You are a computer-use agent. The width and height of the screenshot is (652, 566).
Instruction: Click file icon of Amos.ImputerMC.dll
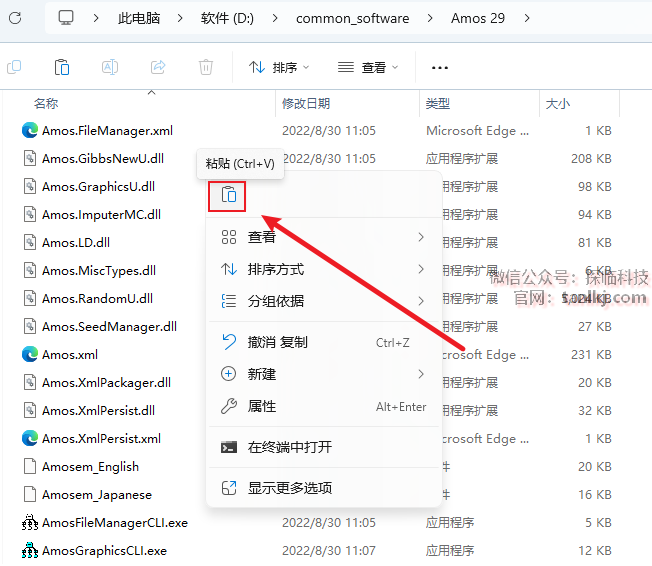(x=30, y=215)
